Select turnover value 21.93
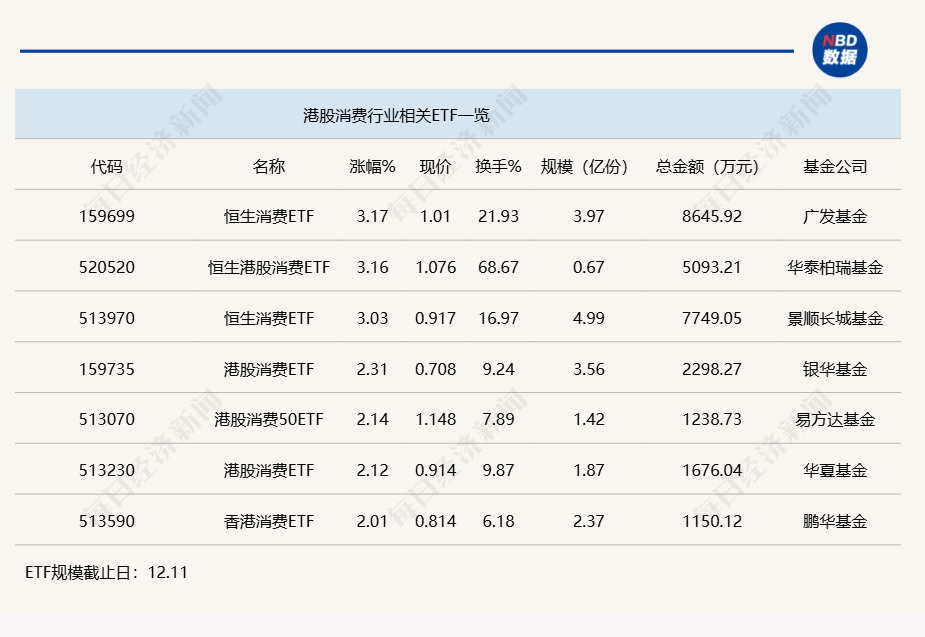Viewport: 925px width, 637px height. click(498, 216)
